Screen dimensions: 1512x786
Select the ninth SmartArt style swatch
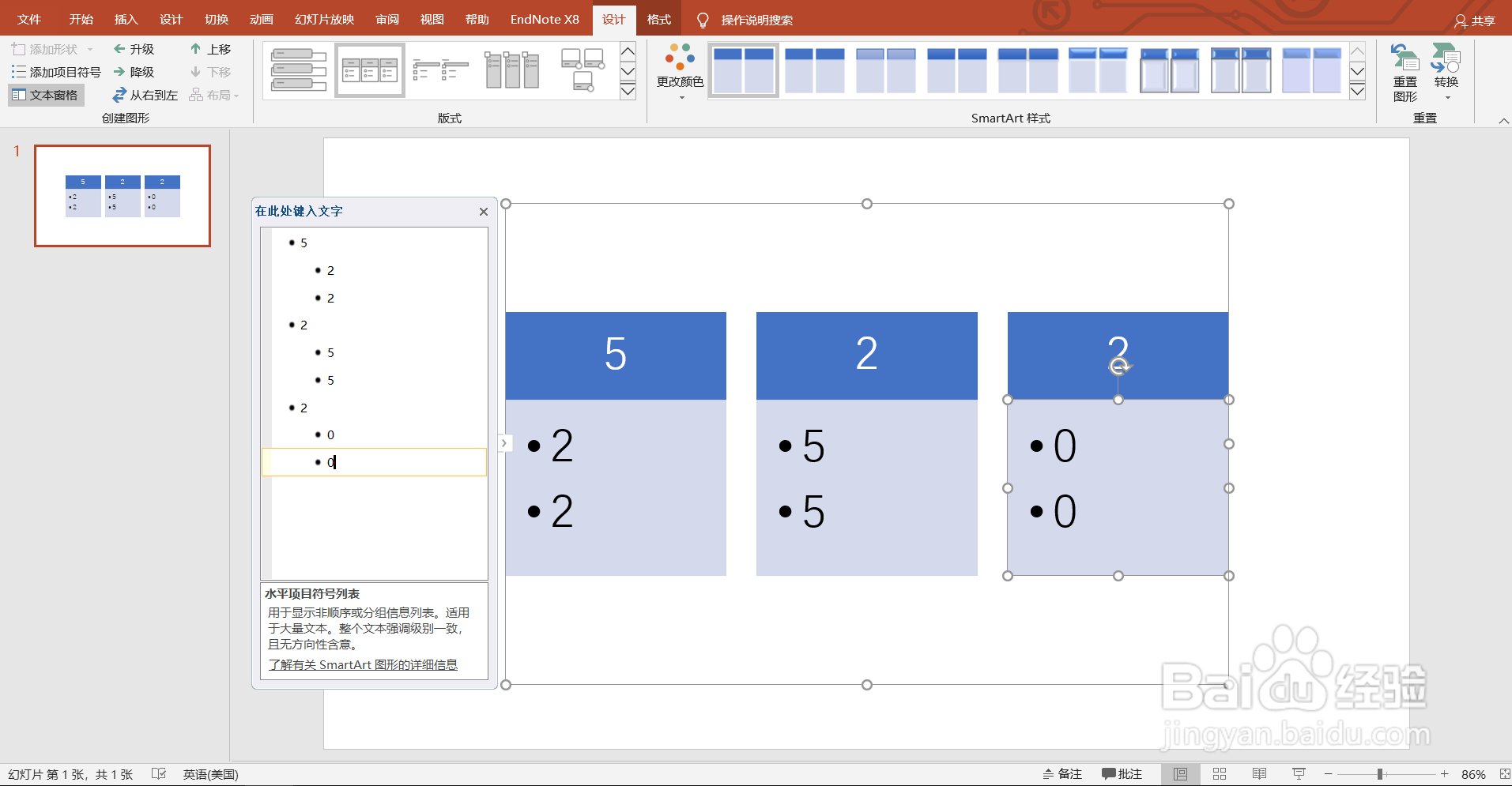tap(1311, 70)
